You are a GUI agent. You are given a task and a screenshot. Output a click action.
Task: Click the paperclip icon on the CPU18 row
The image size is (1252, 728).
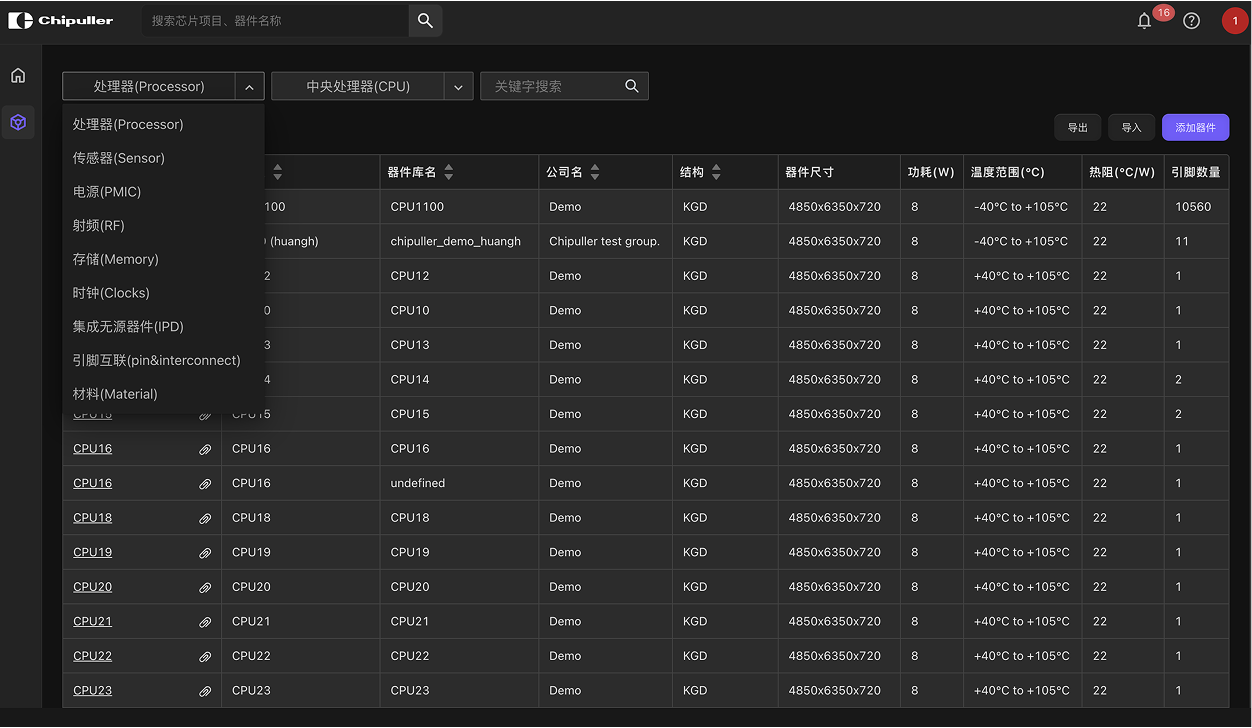205,518
